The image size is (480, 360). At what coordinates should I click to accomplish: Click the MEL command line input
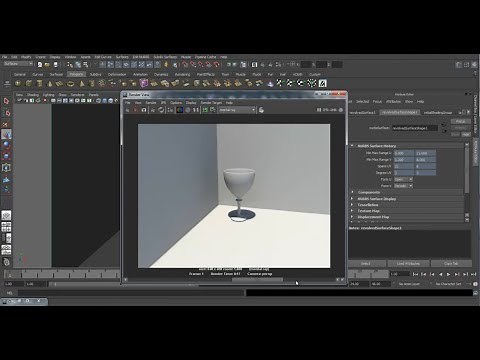click(131, 293)
